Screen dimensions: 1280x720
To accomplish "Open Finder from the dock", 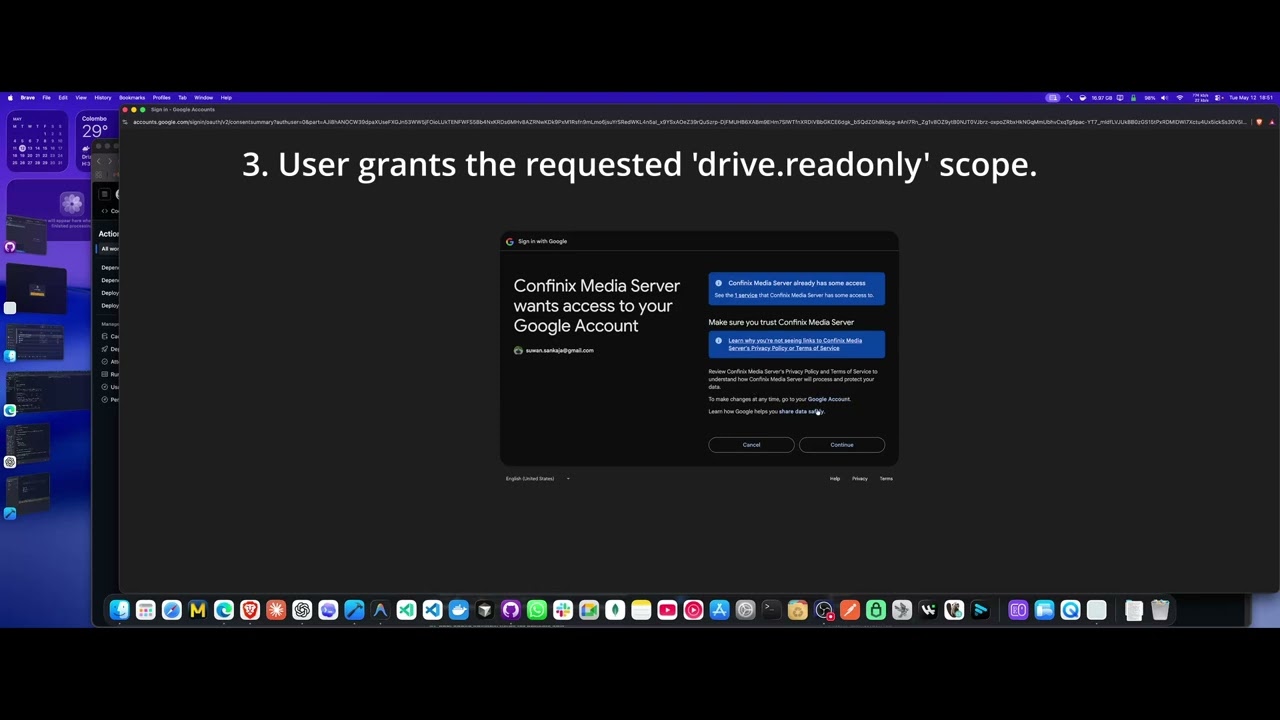I will (x=119, y=610).
